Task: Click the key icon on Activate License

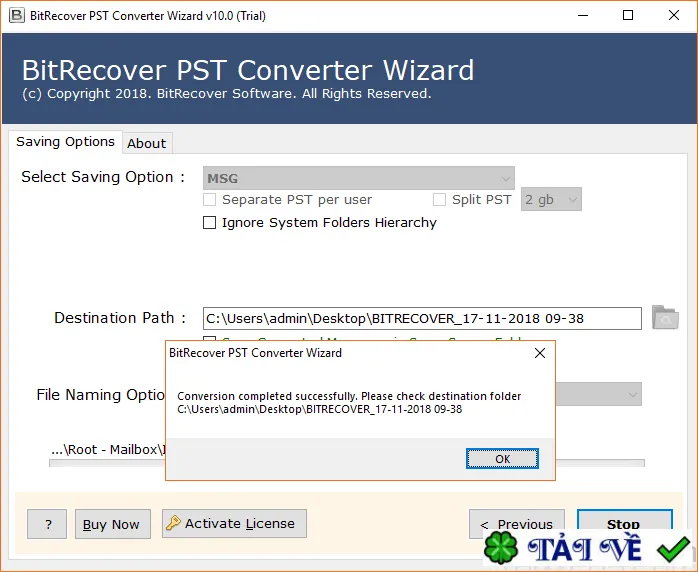Action: pos(173,523)
